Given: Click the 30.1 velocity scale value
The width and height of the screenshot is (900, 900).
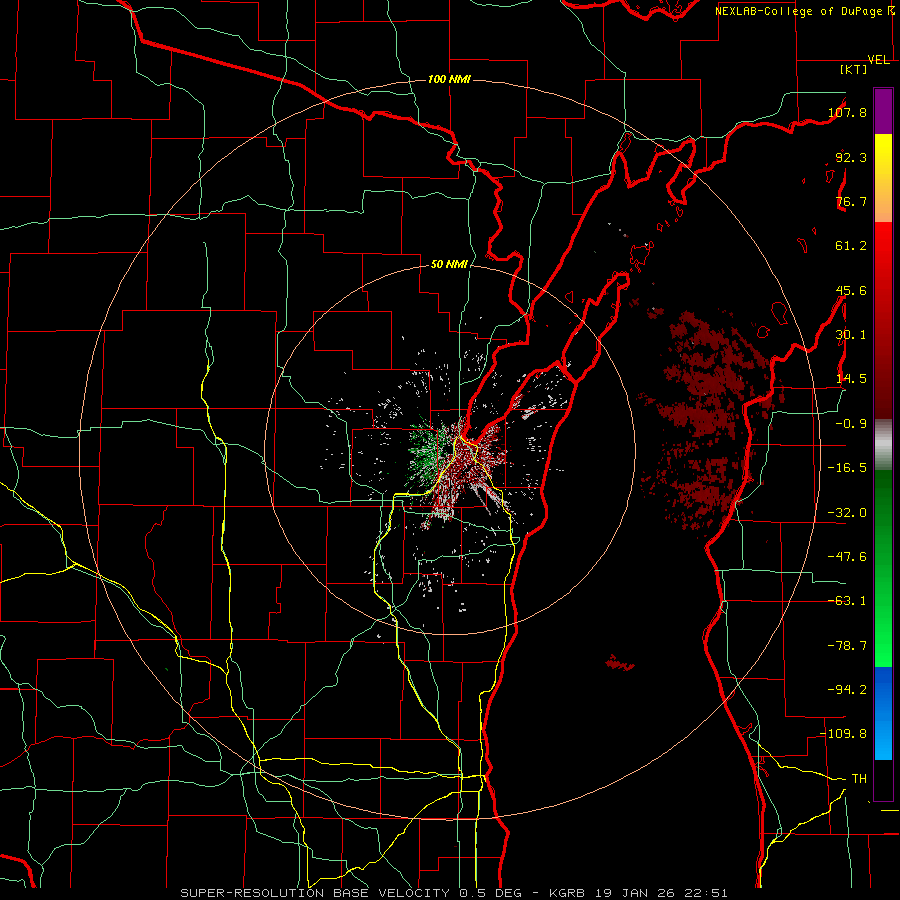Looking at the screenshot, I should pos(851,335).
